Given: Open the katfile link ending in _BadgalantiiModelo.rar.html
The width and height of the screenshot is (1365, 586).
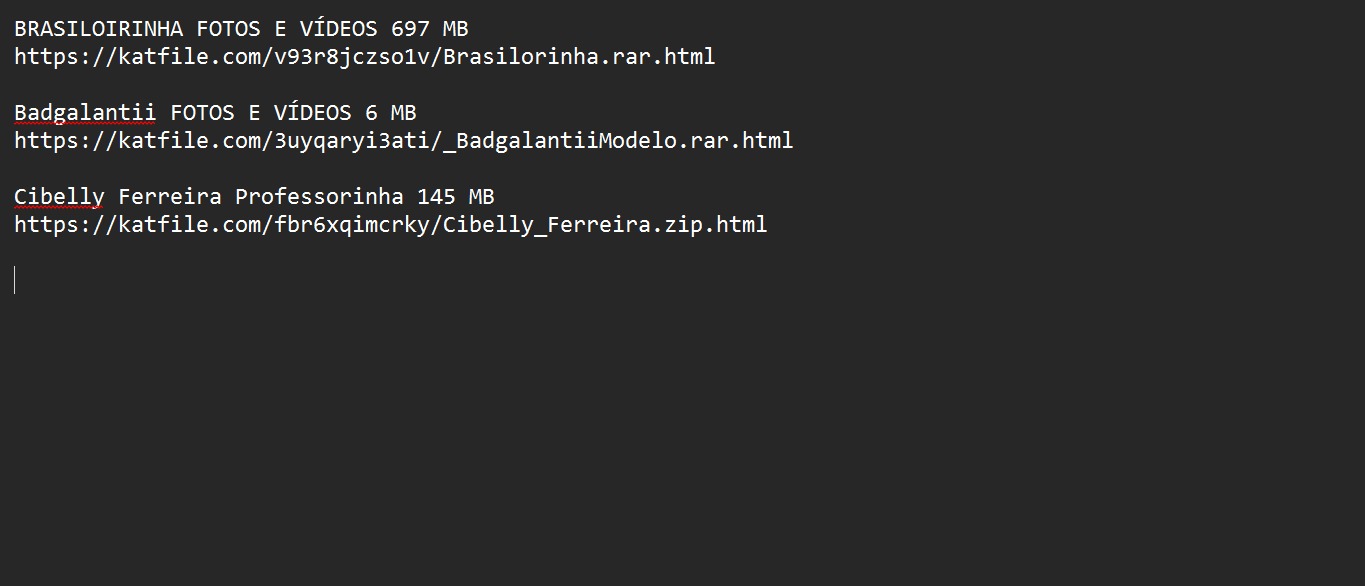Looking at the screenshot, I should point(404,141).
